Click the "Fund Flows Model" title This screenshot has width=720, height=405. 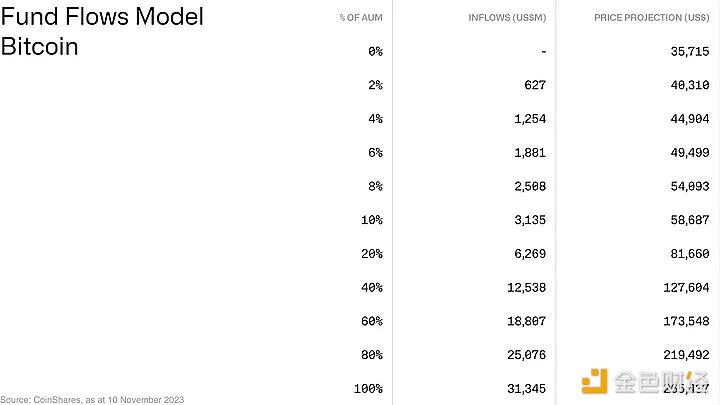pos(102,17)
